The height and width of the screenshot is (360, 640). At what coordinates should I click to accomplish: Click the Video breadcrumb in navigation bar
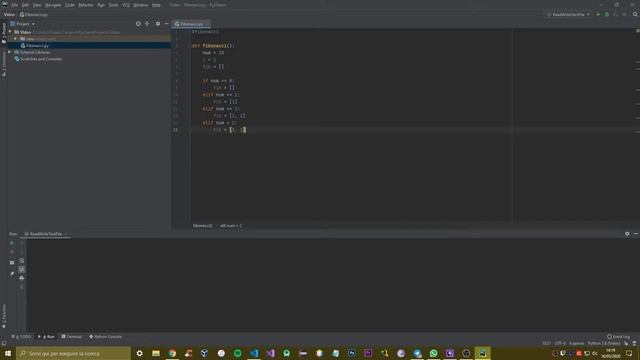click(x=9, y=14)
